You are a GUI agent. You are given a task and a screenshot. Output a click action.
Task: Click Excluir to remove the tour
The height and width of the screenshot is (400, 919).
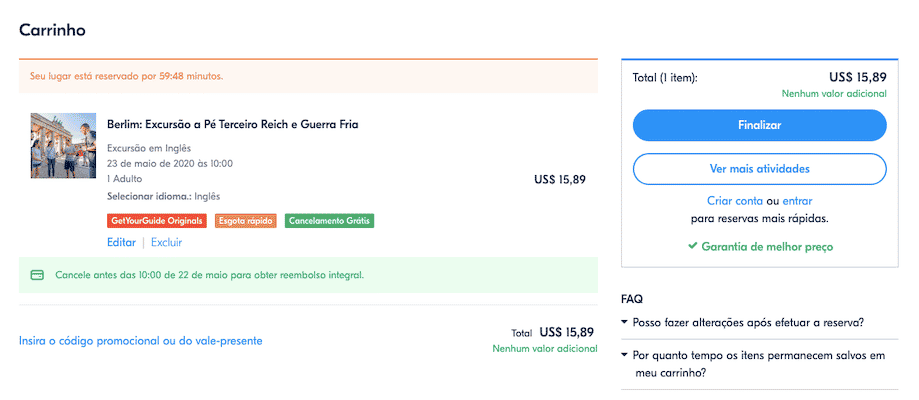[166, 242]
